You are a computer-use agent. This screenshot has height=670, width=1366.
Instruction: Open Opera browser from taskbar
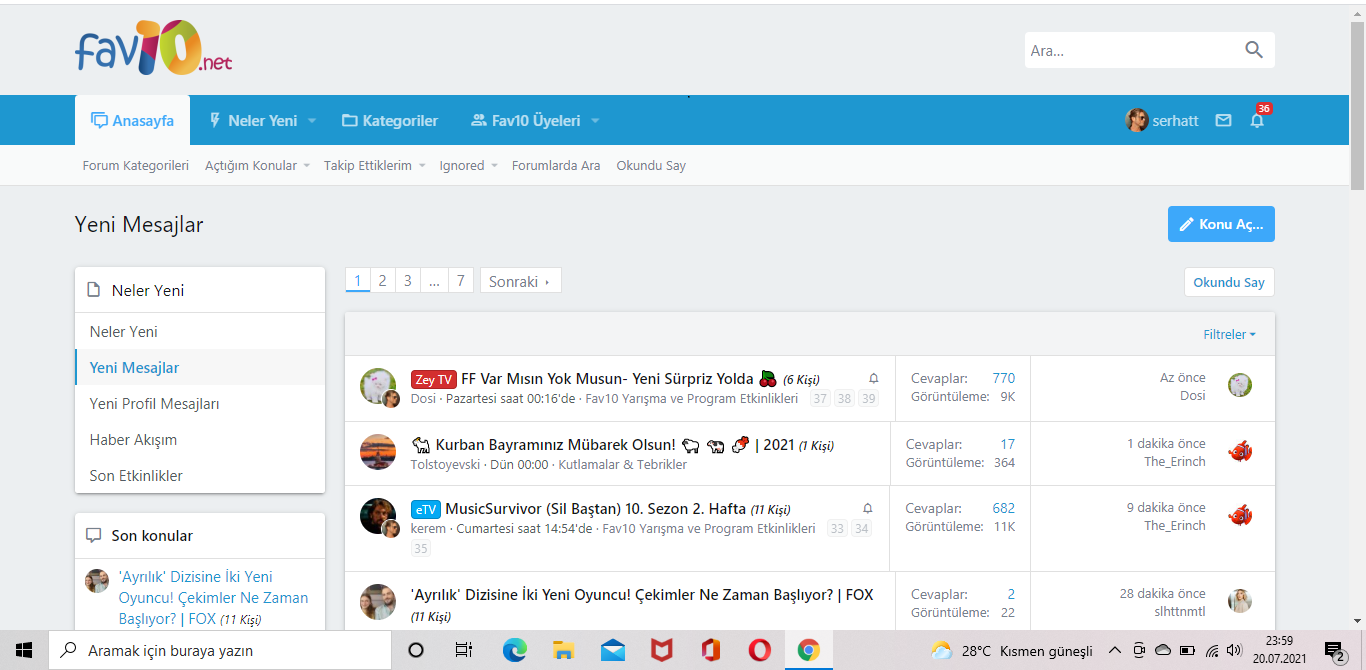click(x=759, y=650)
